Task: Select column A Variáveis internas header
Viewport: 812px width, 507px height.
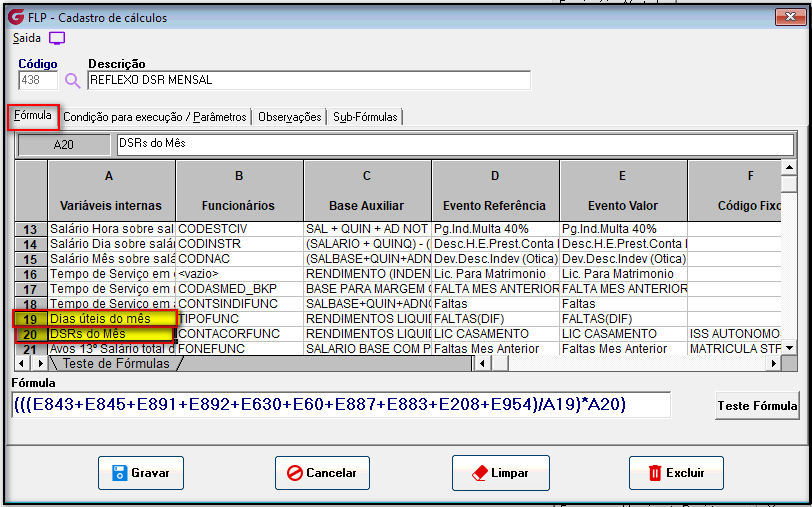Action: pos(111,191)
